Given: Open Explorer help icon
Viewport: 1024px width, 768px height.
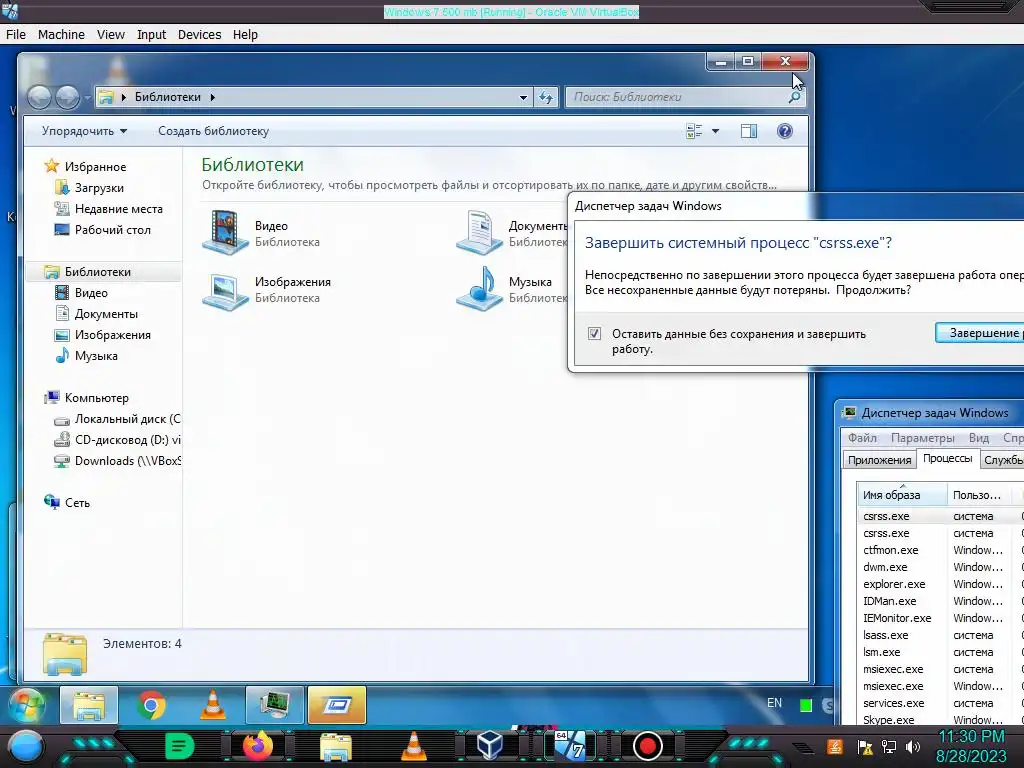Looking at the screenshot, I should [x=785, y=131].
